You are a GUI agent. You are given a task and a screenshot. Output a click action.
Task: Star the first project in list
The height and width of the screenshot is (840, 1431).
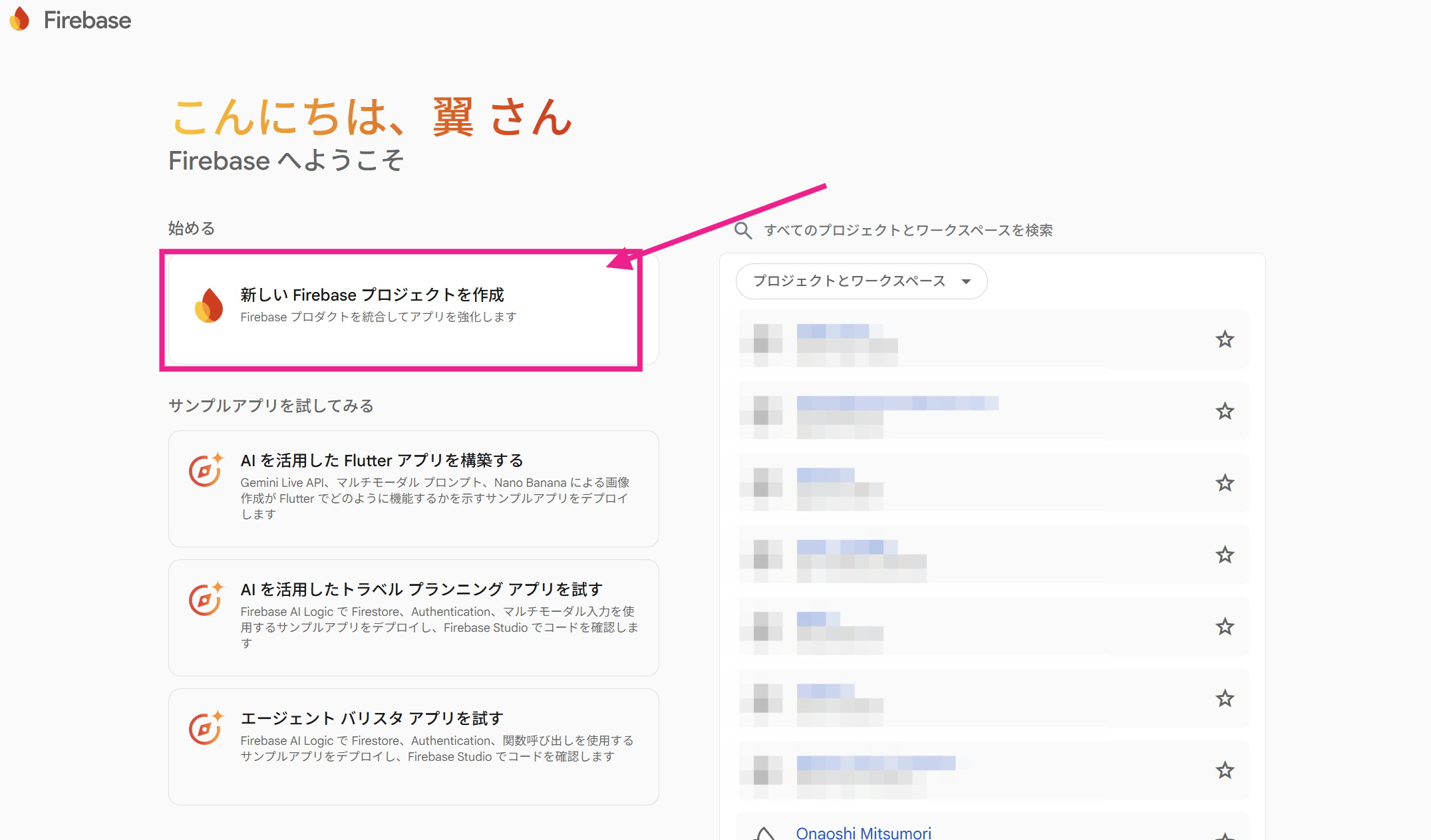tap(1225, 339)
